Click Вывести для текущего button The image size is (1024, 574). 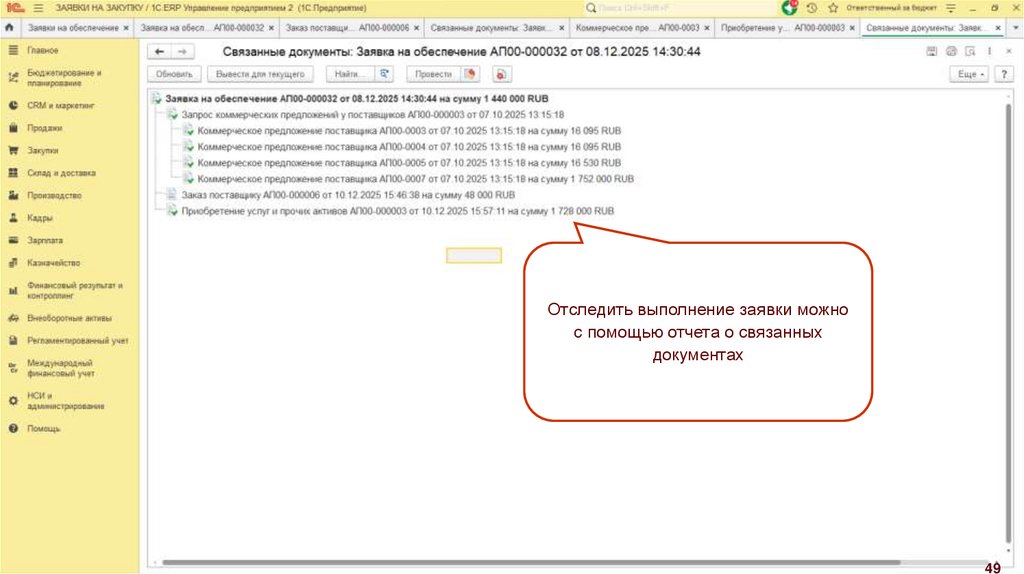(x=260, y=74)
